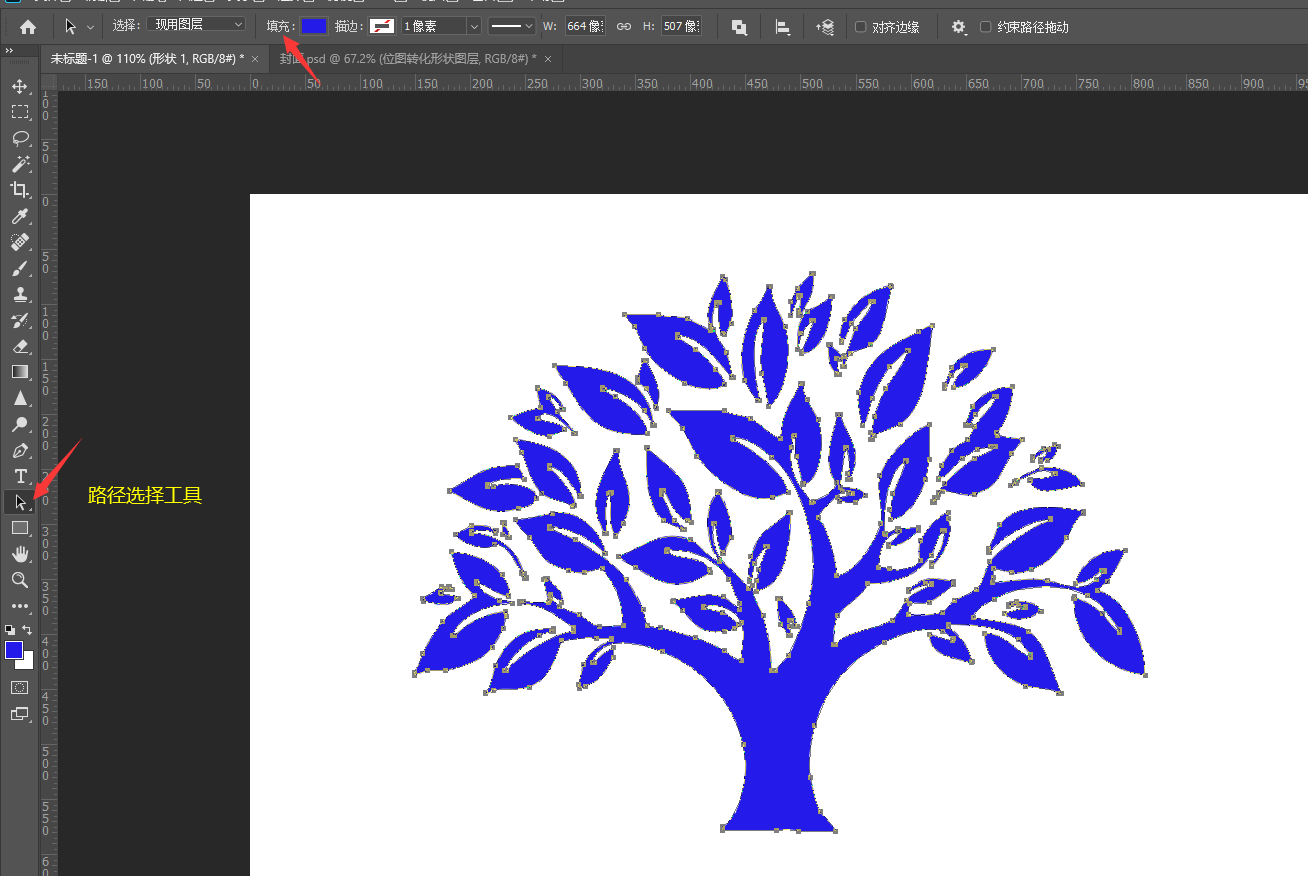Select the Lasso tool
1308x876 pixels.
(x=19, y=138)
